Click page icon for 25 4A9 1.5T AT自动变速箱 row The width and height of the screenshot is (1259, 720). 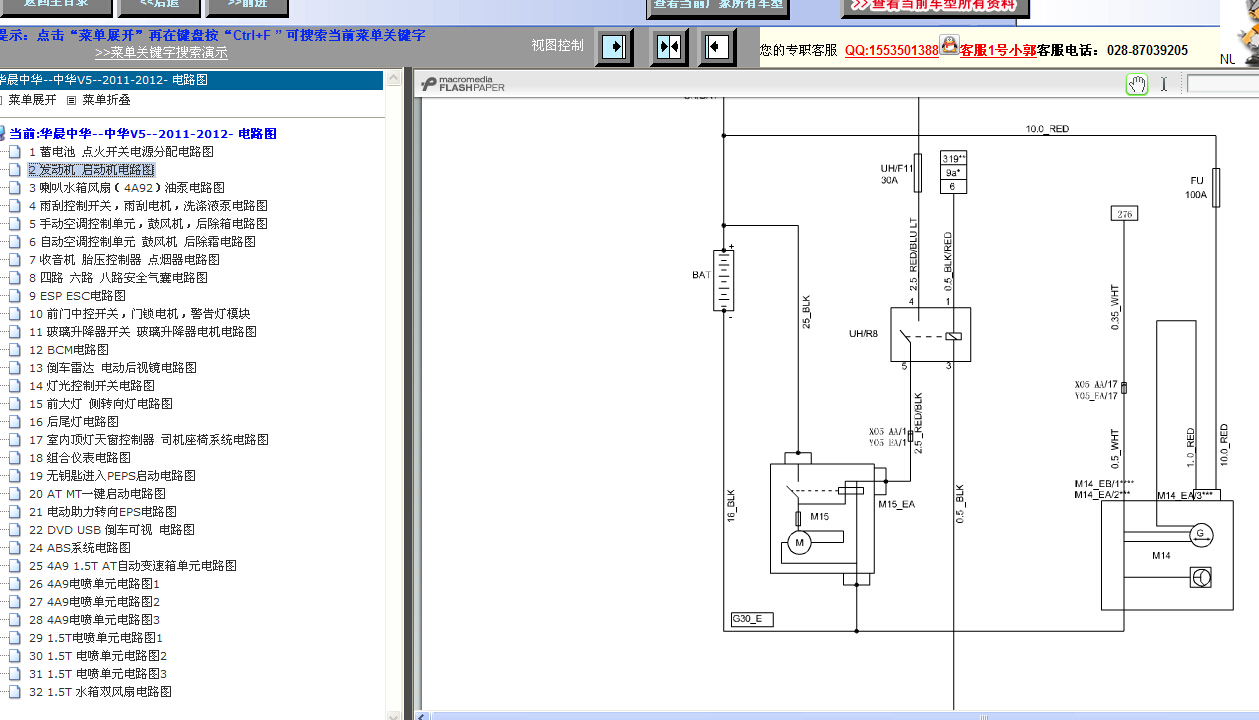[14, 566]
